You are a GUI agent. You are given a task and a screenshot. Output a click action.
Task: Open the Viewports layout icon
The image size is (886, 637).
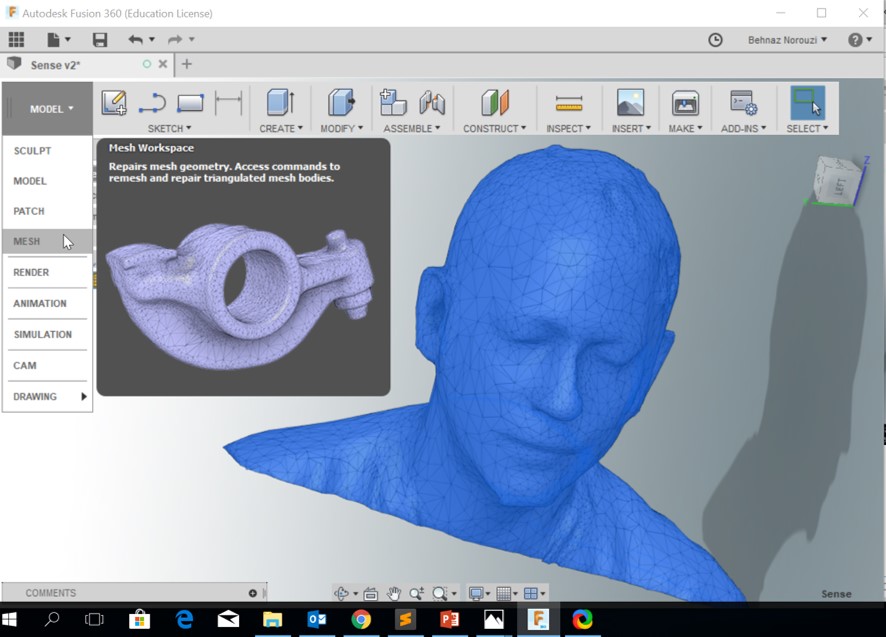pos(531,593)
